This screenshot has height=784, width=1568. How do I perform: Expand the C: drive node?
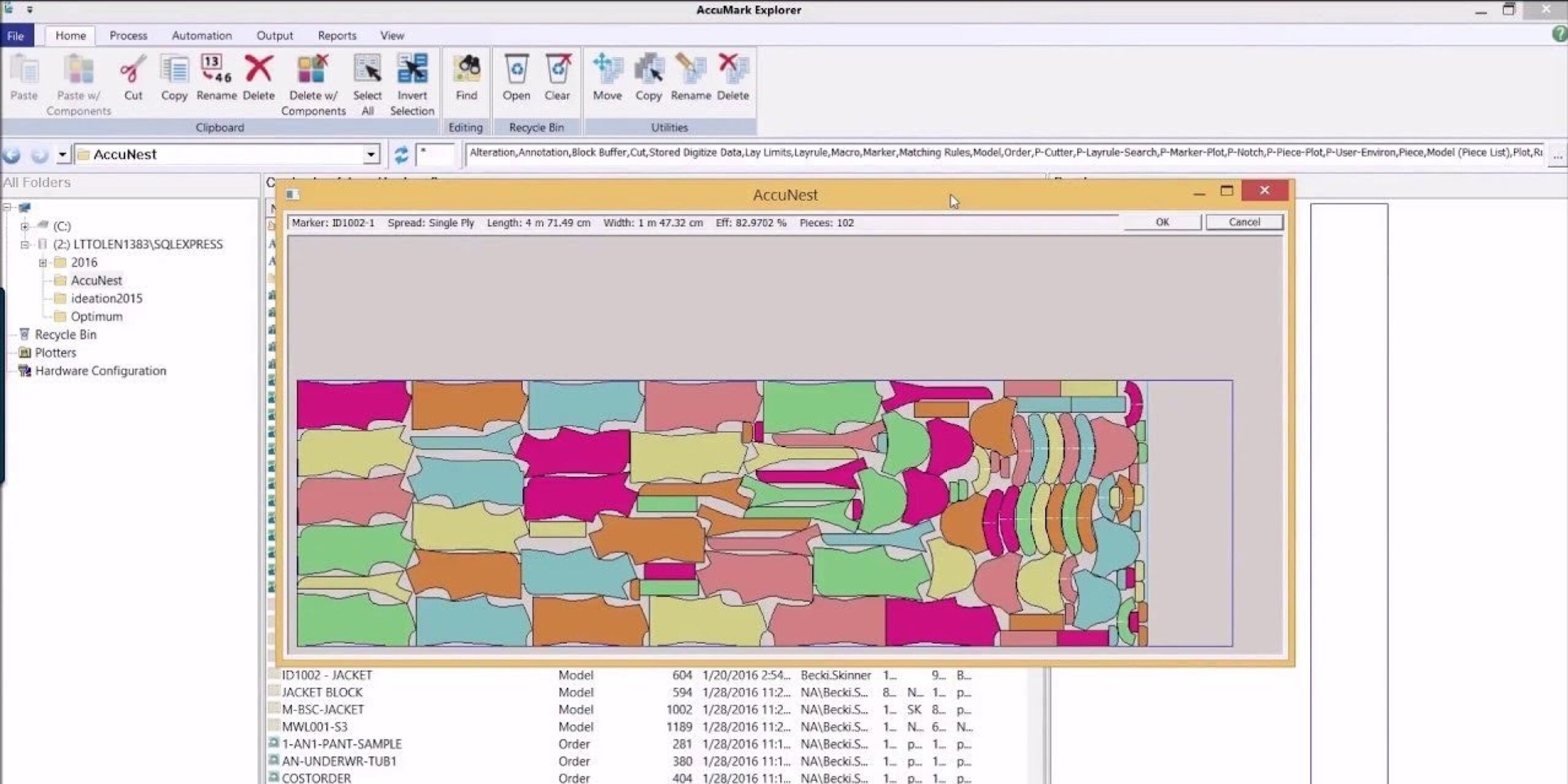(x=24, y=227)
